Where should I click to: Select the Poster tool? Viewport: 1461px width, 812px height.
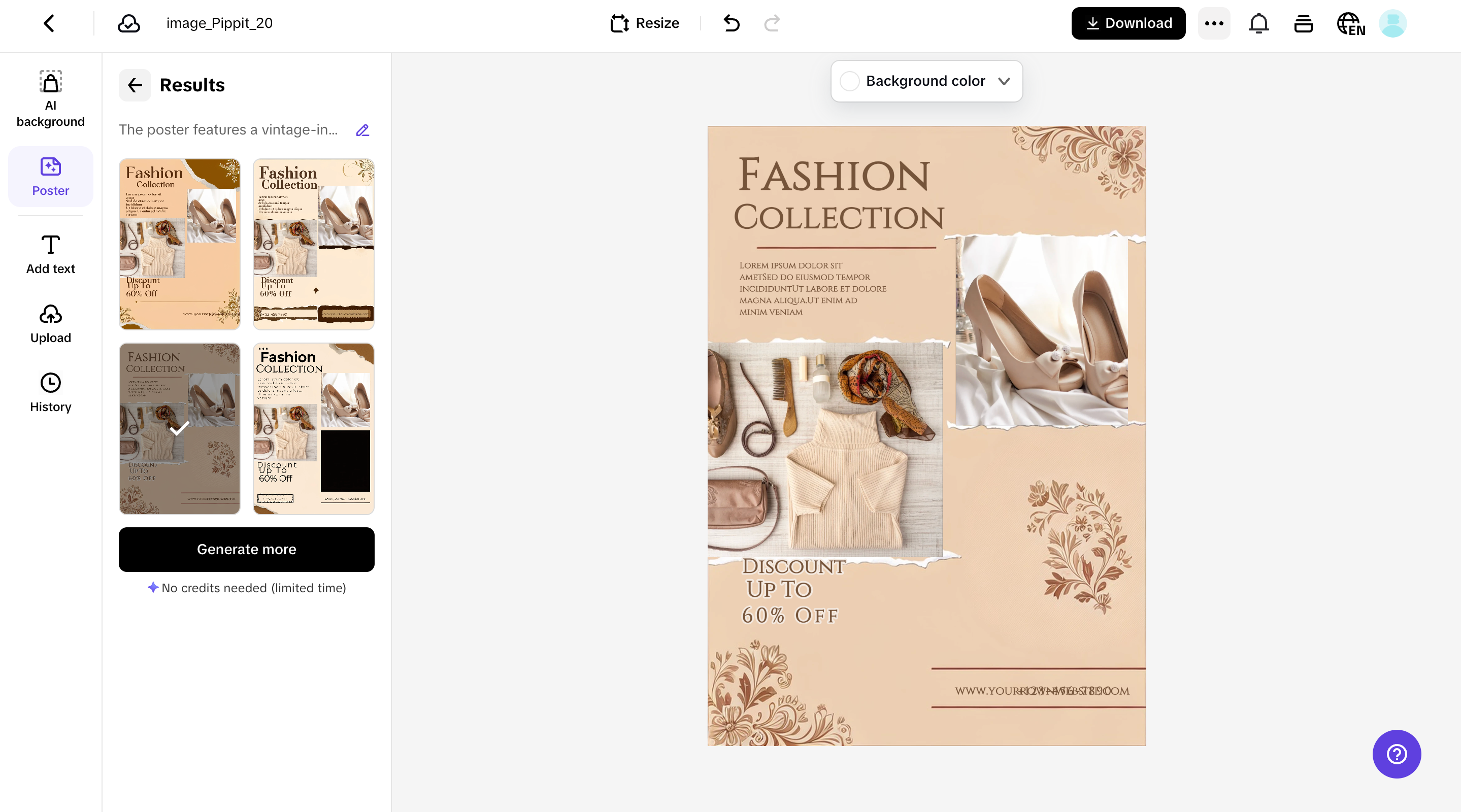click(50, 176)
